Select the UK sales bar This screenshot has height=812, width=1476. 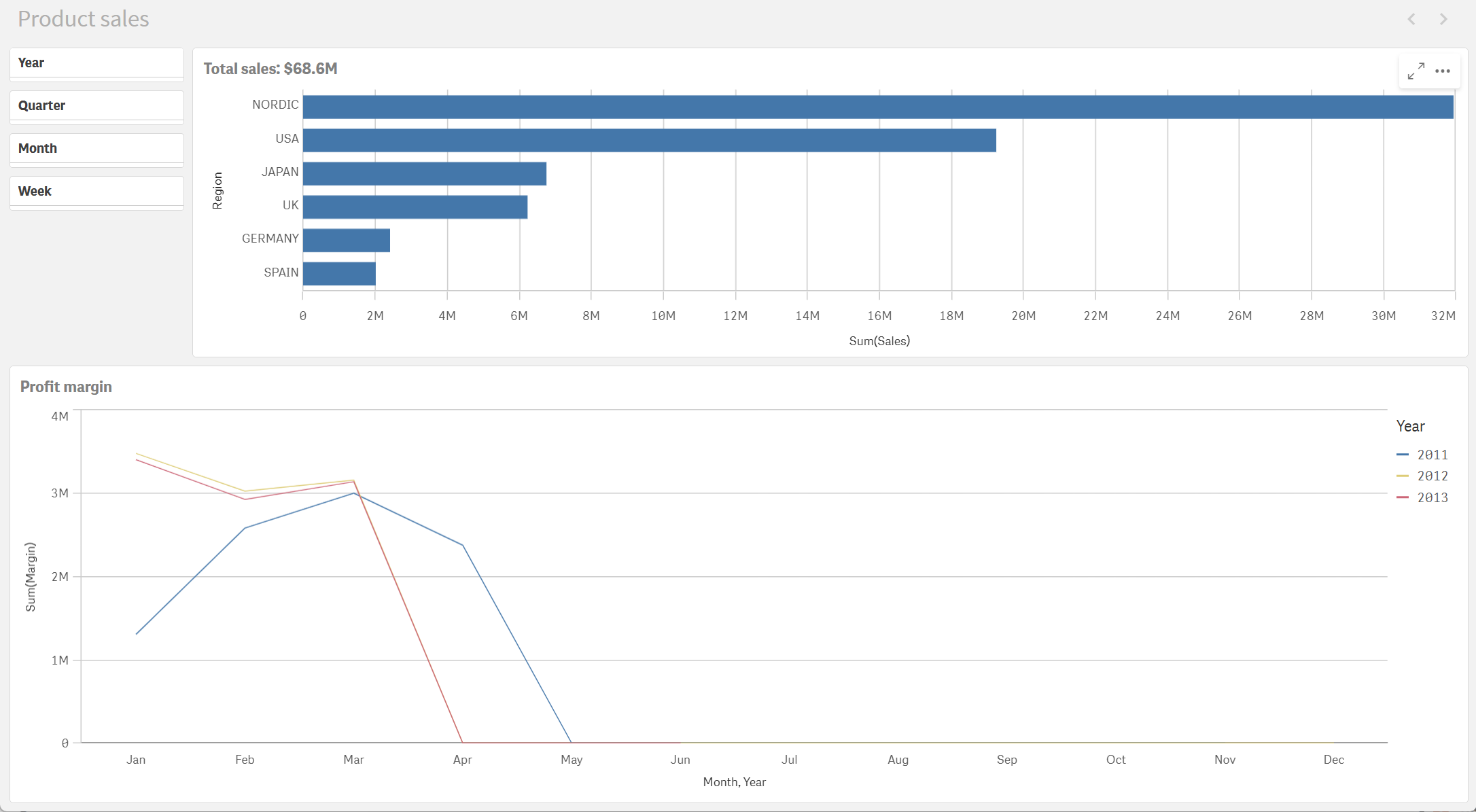[415, 207]
